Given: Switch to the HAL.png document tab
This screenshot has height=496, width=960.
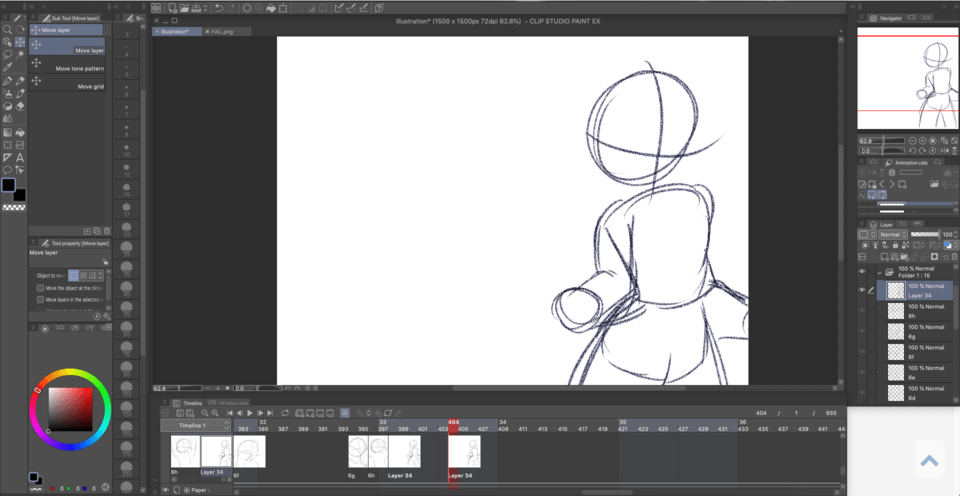Looking at the screenshot, I should tap(220, 31).
